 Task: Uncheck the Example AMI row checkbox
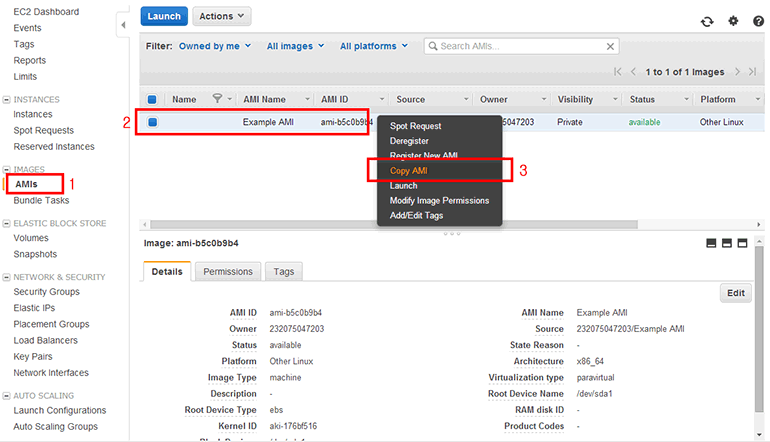[153, 122]
